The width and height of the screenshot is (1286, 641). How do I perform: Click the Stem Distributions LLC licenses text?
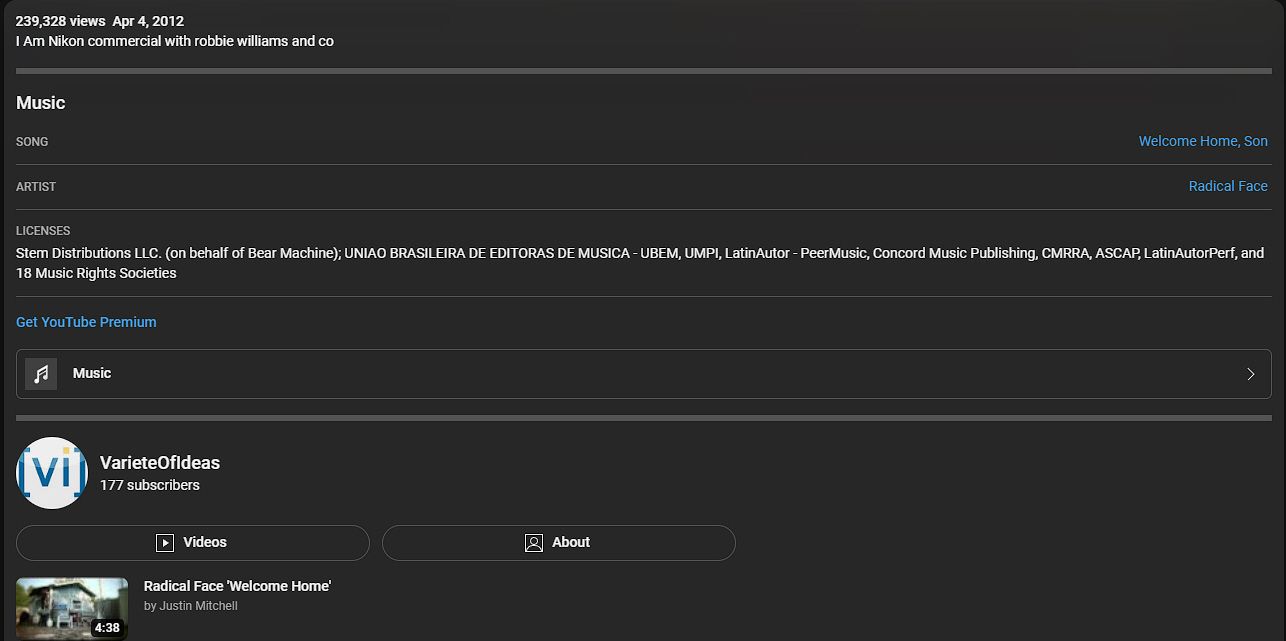pyautogui.click(x=640, y=263)
